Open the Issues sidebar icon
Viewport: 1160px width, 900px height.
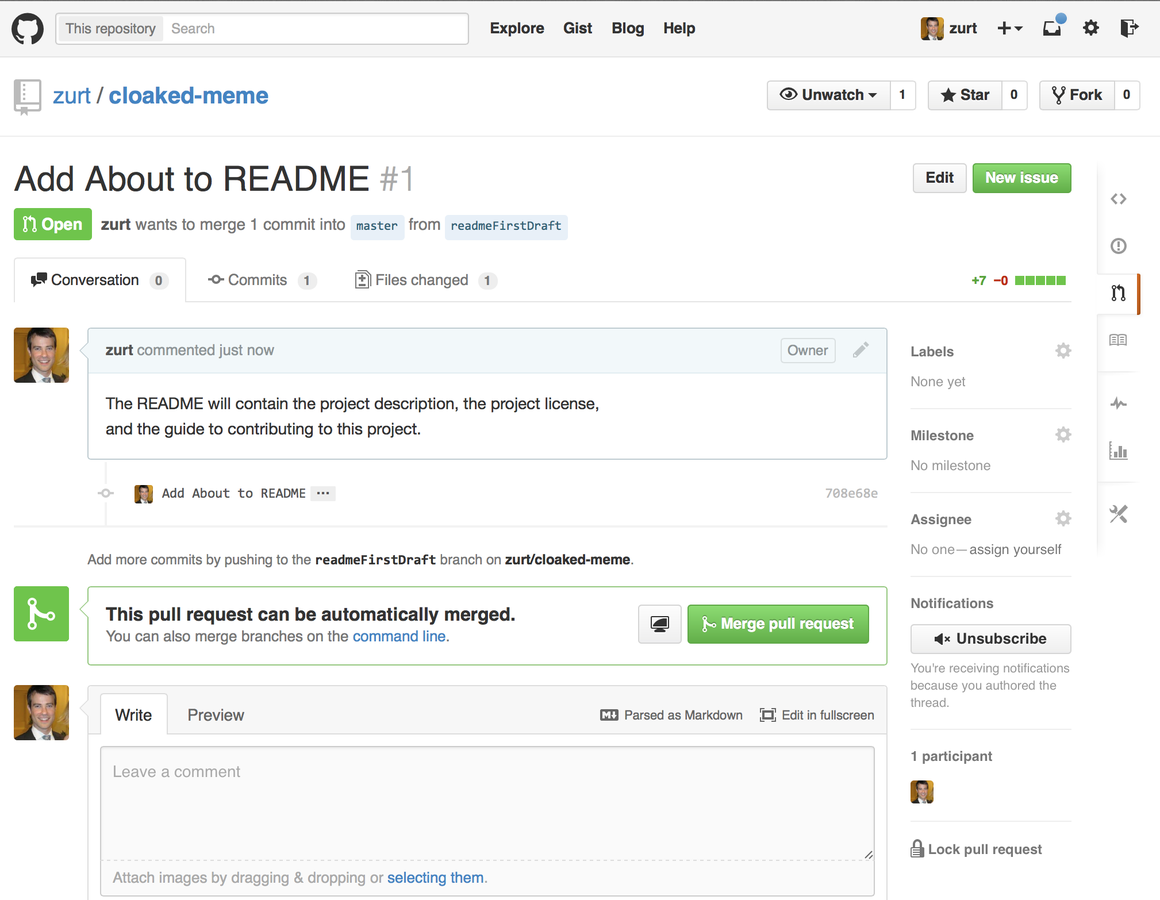(x=1118, y=246)
